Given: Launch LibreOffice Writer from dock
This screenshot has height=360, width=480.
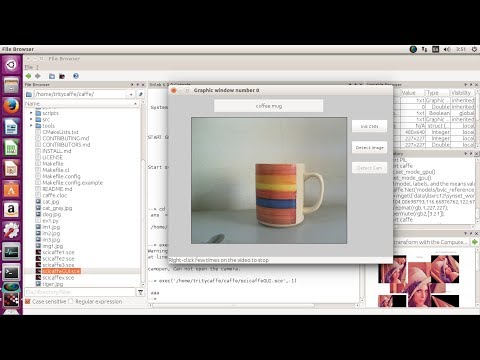Looking at the screenshot, I should pos(11,127).
